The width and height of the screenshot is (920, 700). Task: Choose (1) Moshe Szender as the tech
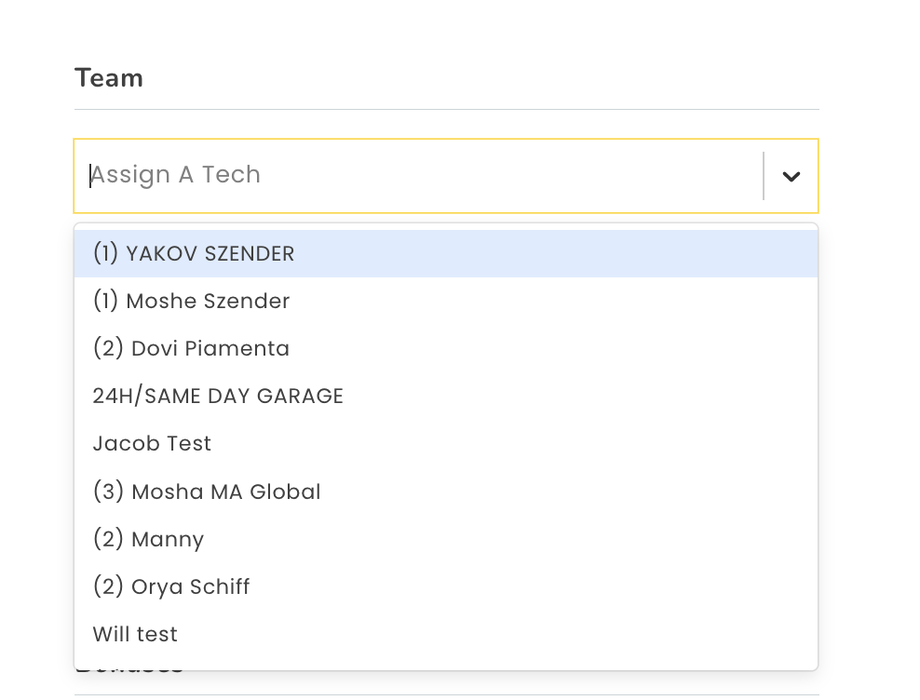coord(191,301)
